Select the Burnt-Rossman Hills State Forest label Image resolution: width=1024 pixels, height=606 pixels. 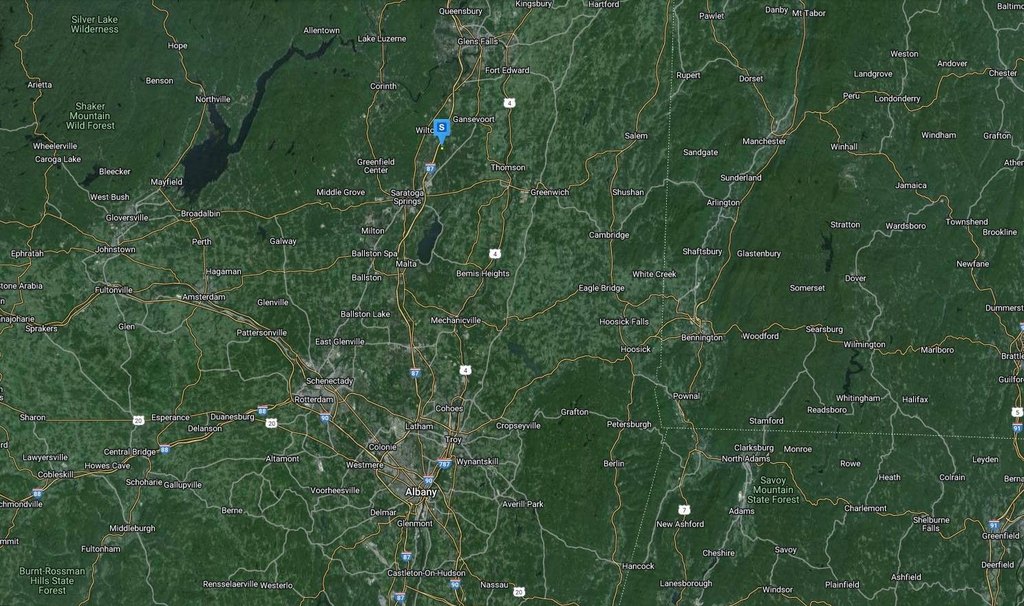click(52, 581)
